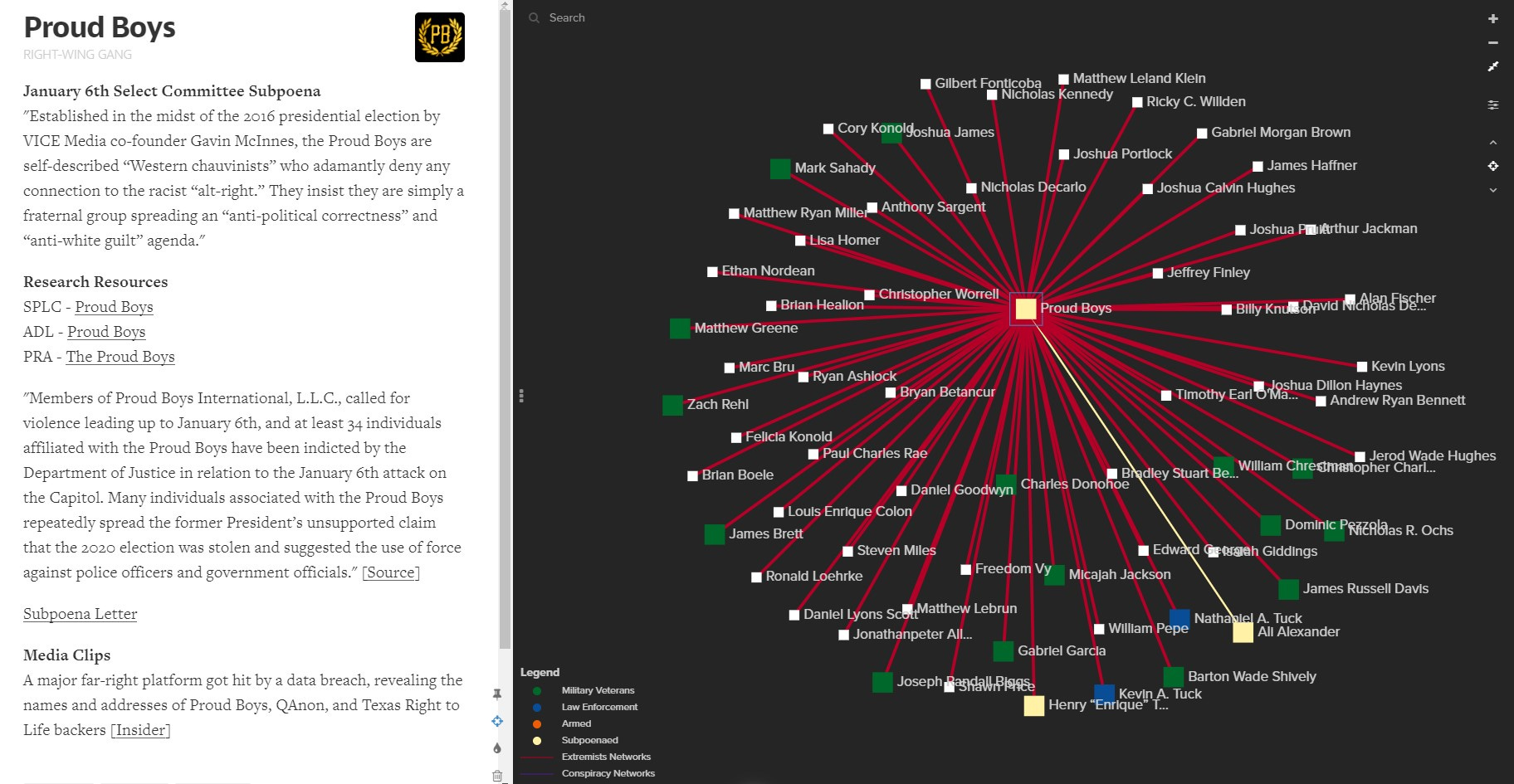Select the James Brett node
The width and height of the screenshot is (1514, 784).
(715, 534)
